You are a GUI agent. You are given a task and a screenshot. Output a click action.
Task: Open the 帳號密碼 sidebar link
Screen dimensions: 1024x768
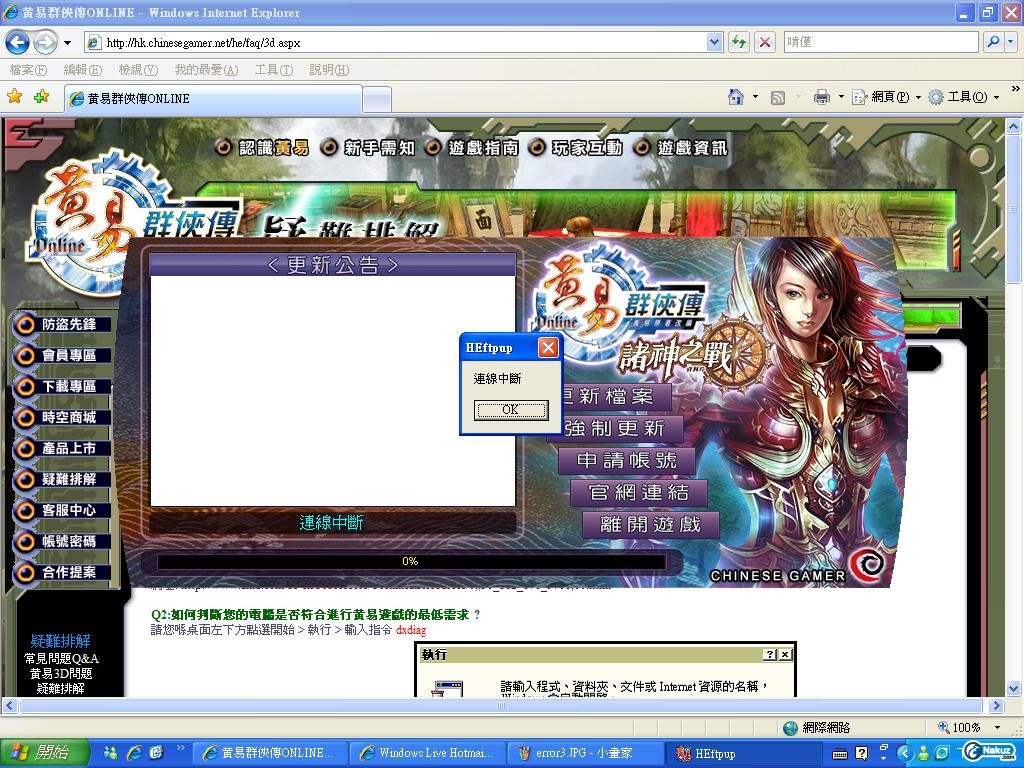click(x=62, y=541)
